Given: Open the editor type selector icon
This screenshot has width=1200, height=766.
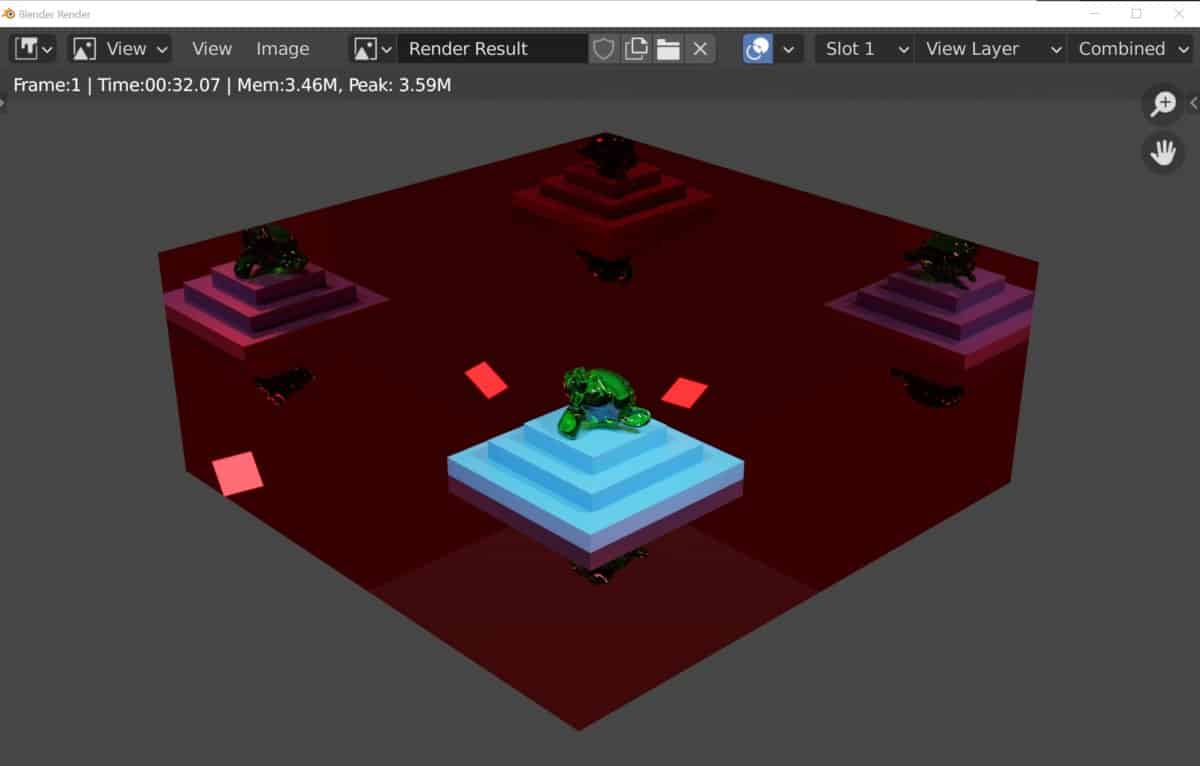Looking at the screenshot, I should 27,47.
